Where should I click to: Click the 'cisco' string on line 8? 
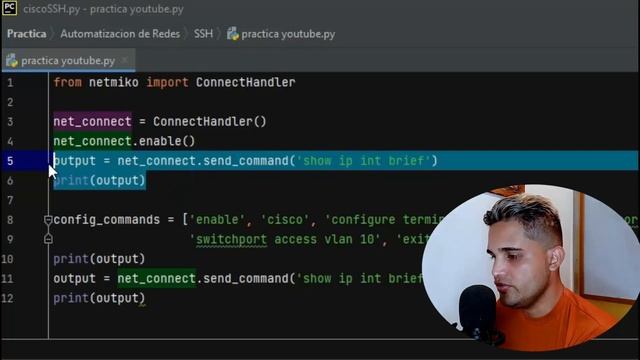coord(284,220)
